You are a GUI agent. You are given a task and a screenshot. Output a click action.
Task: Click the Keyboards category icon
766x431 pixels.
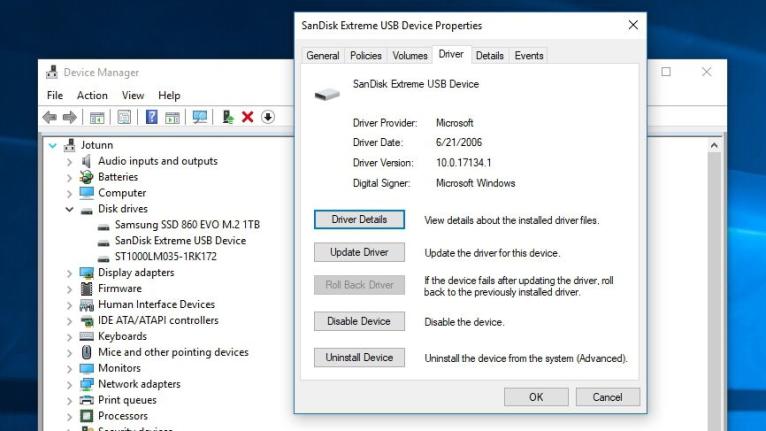point(86,336)
